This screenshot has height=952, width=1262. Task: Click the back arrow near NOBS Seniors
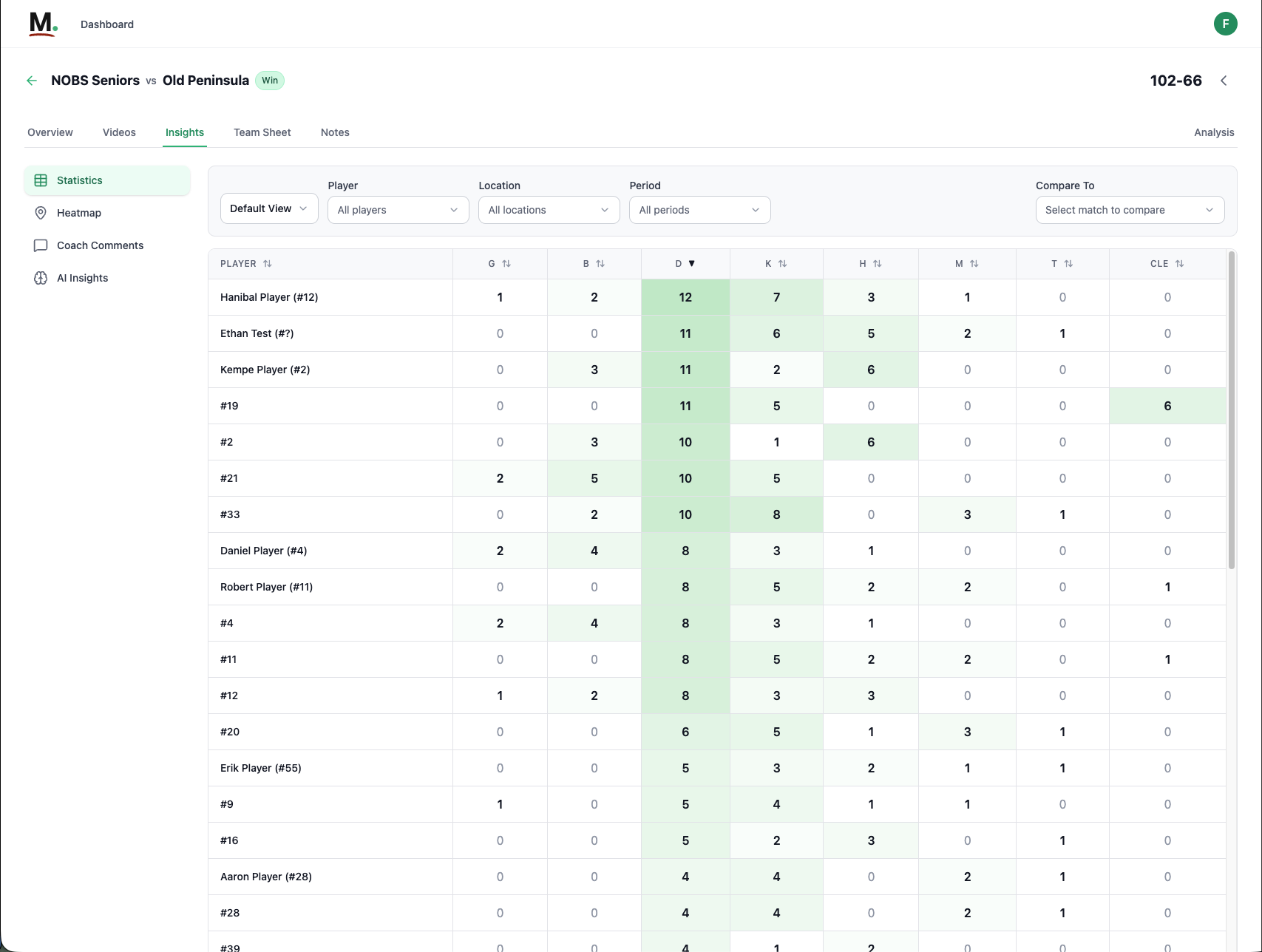pos(31,80)
